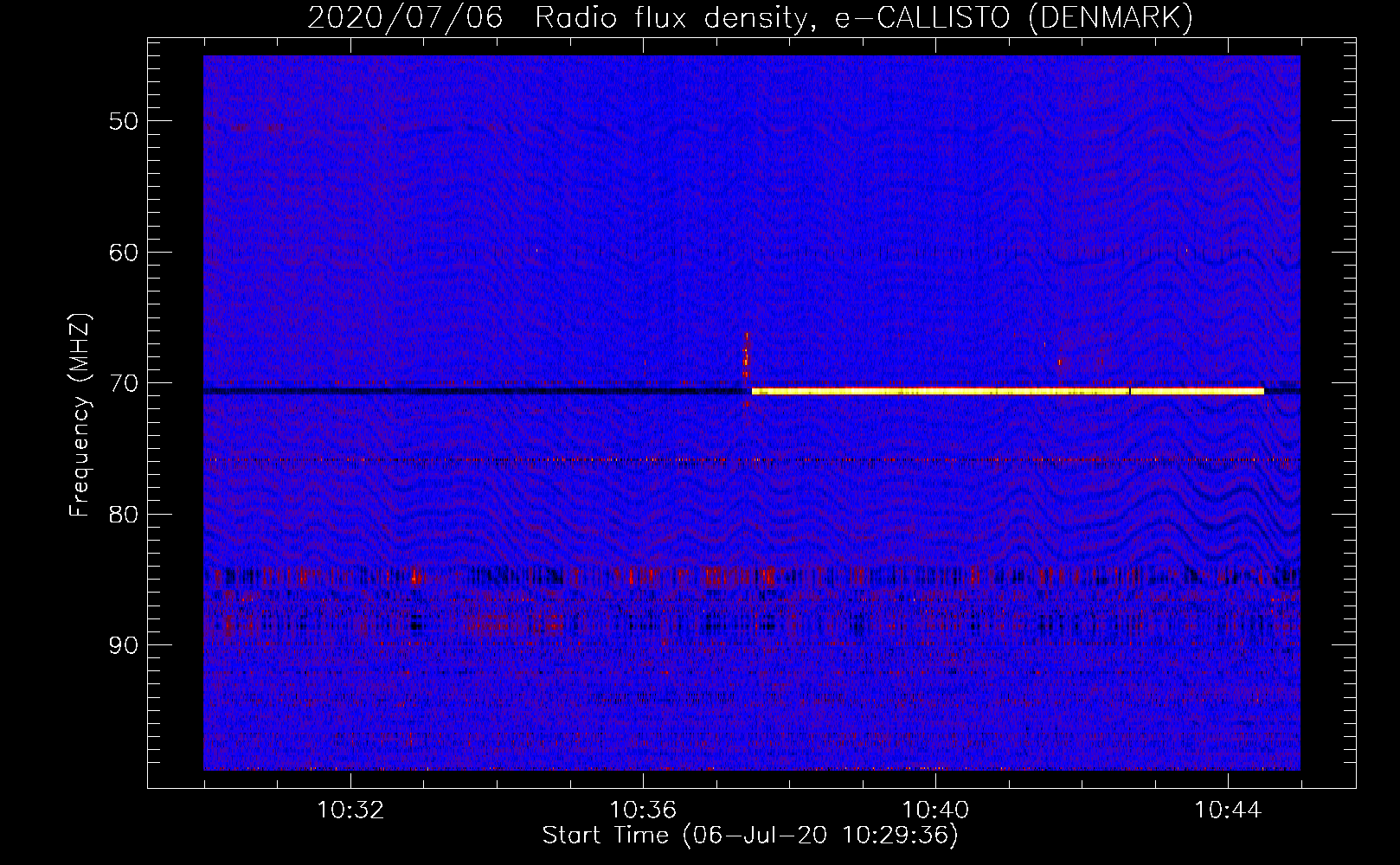The image size is (1400, 865).
Task: Click the 70 frequency tick label
Action: [x=124, y=383]
